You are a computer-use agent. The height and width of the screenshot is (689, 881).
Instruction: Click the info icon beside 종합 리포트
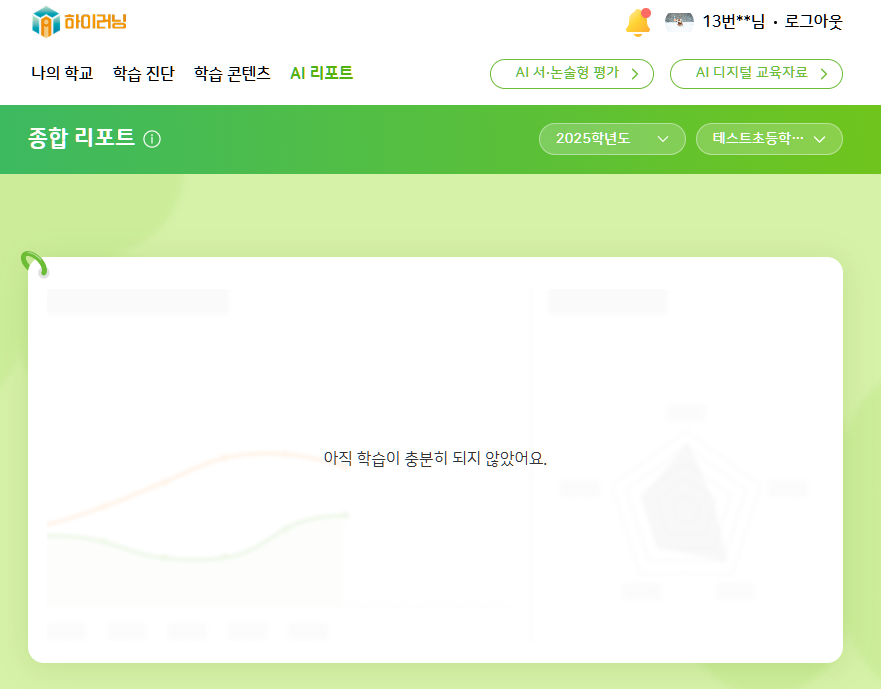pyautogui.click(x=152, y=139)
